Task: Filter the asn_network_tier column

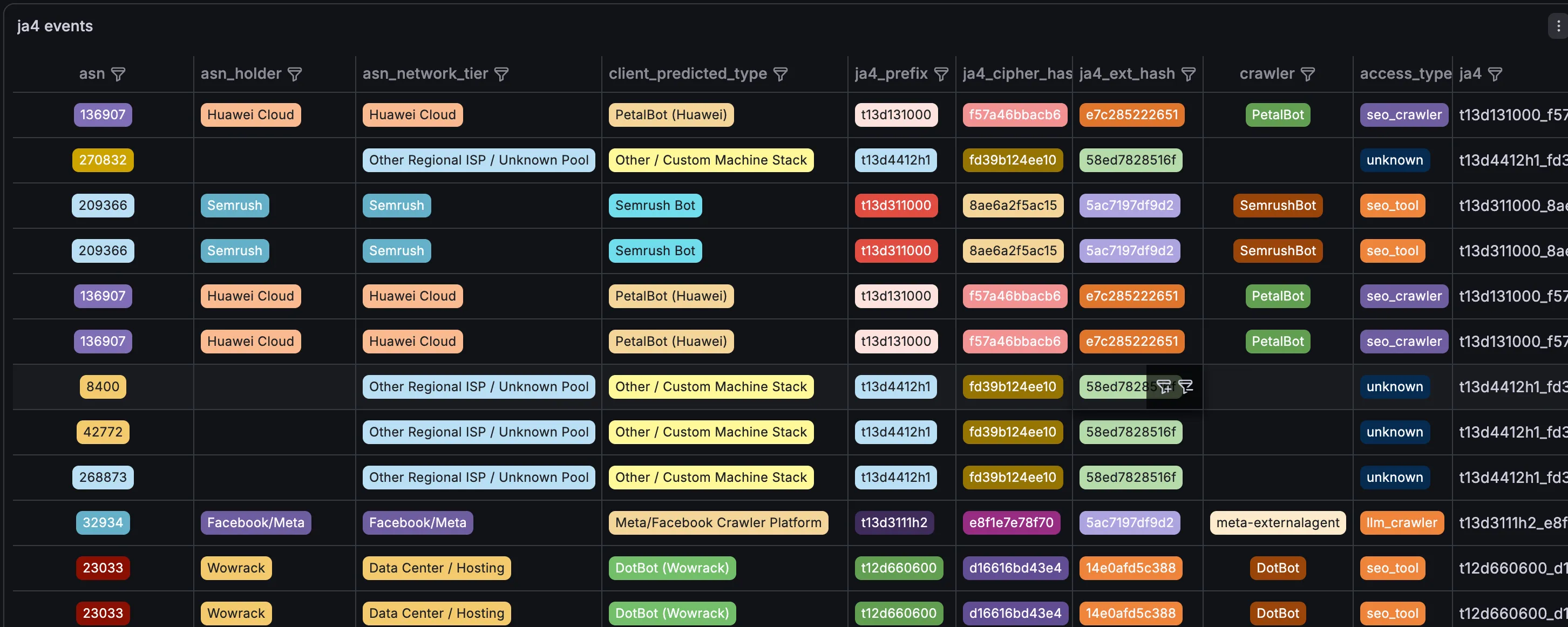Action: 501,74
